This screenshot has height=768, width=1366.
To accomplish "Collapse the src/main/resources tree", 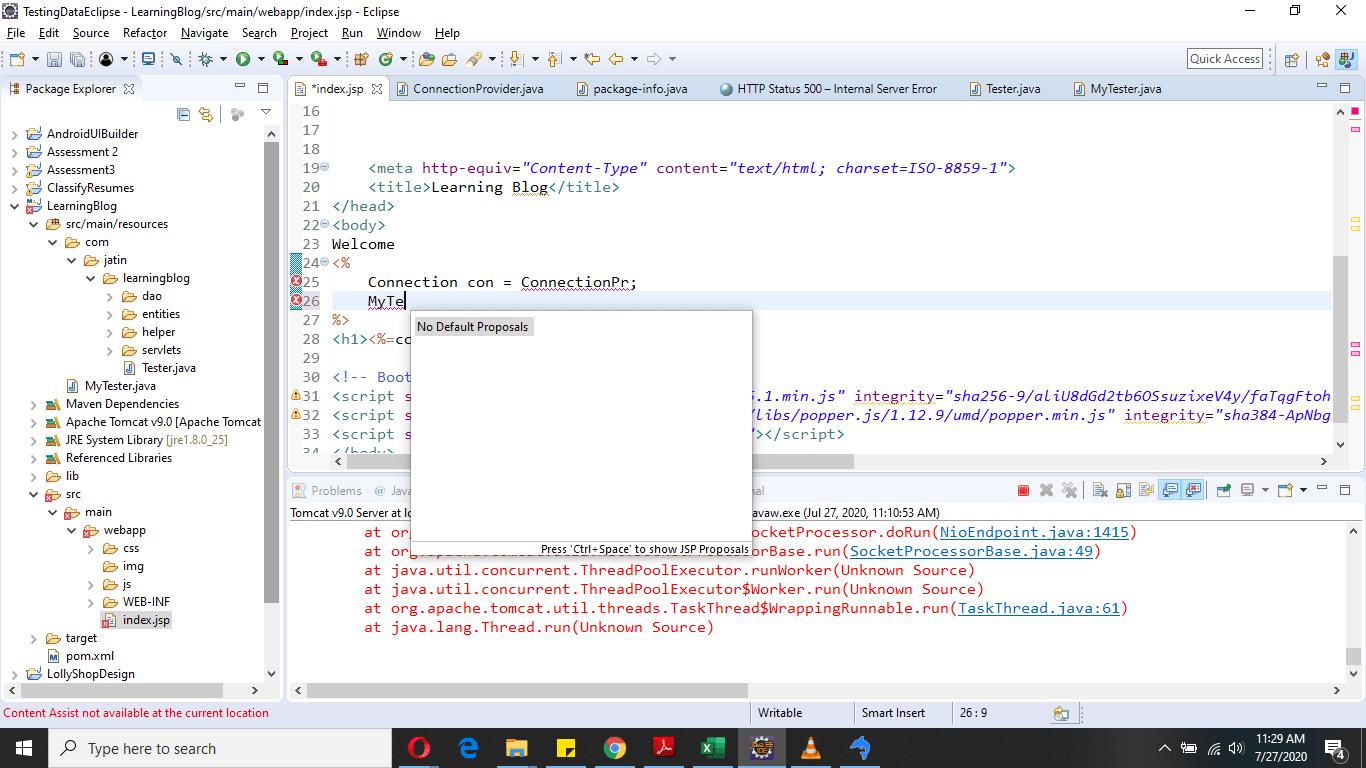I will (x=34, y=223).
